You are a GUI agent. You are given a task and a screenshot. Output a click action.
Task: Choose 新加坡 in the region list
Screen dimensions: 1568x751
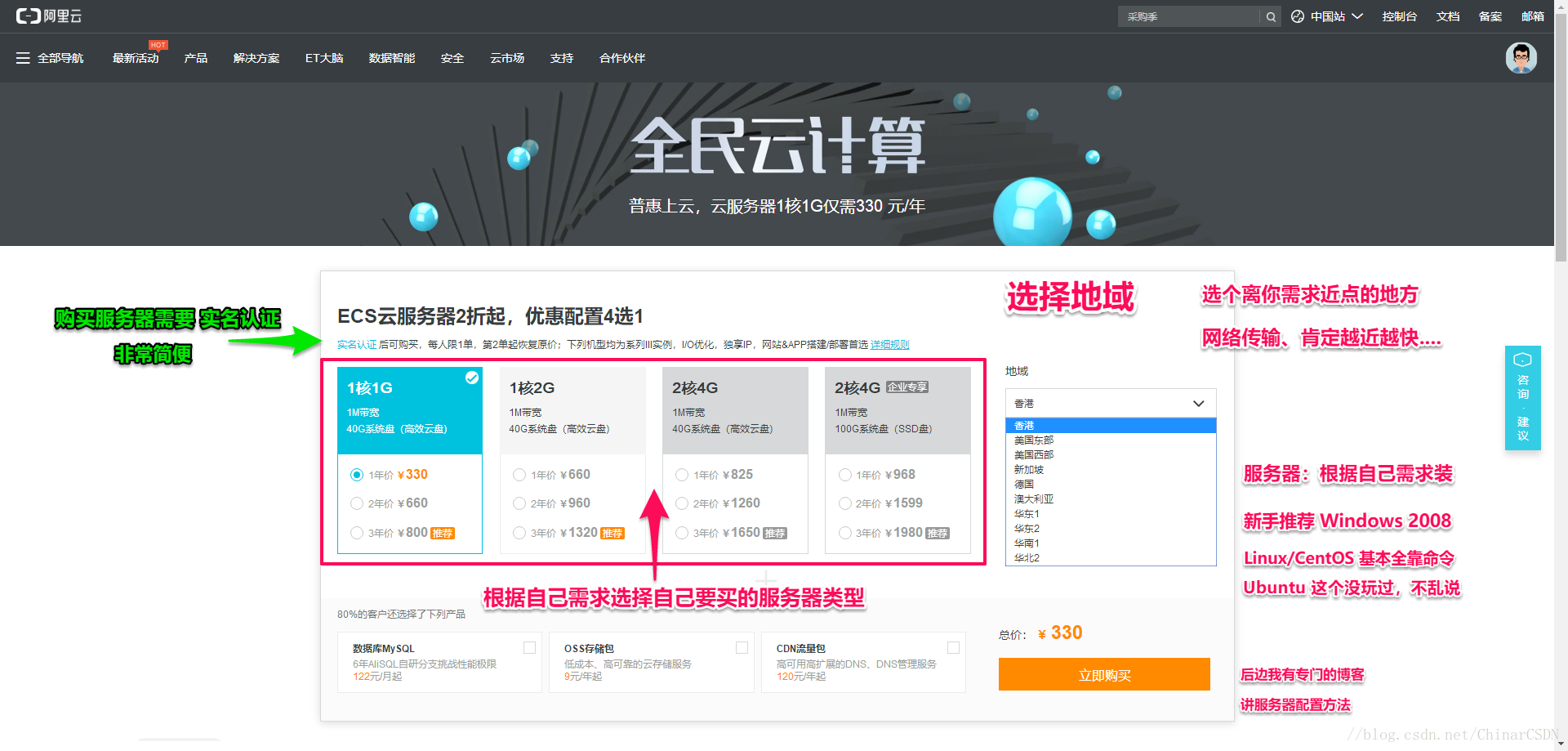(1111, 470)
